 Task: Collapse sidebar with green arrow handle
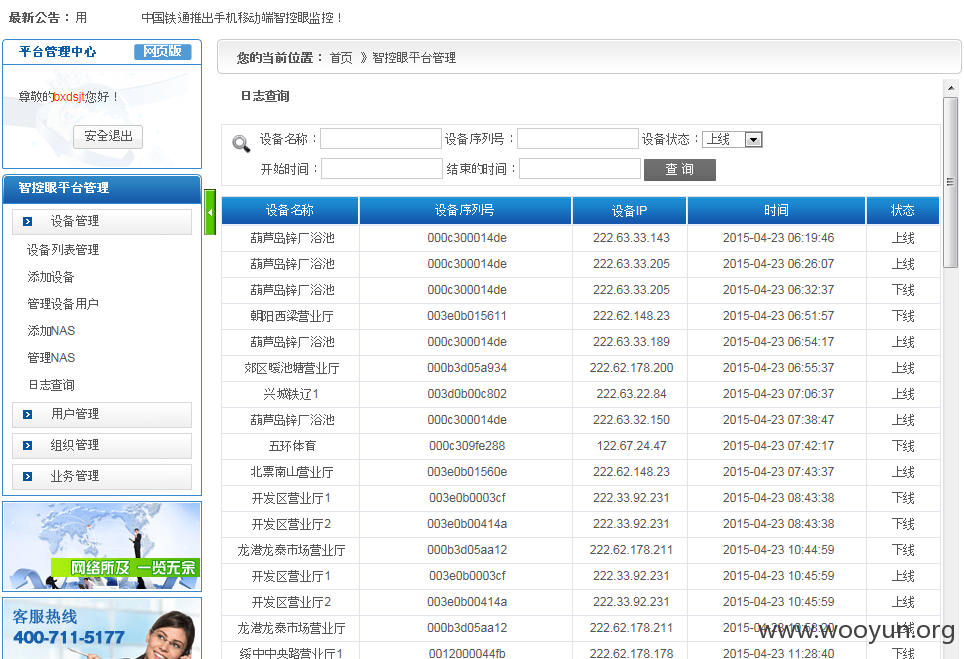(210, 212)
